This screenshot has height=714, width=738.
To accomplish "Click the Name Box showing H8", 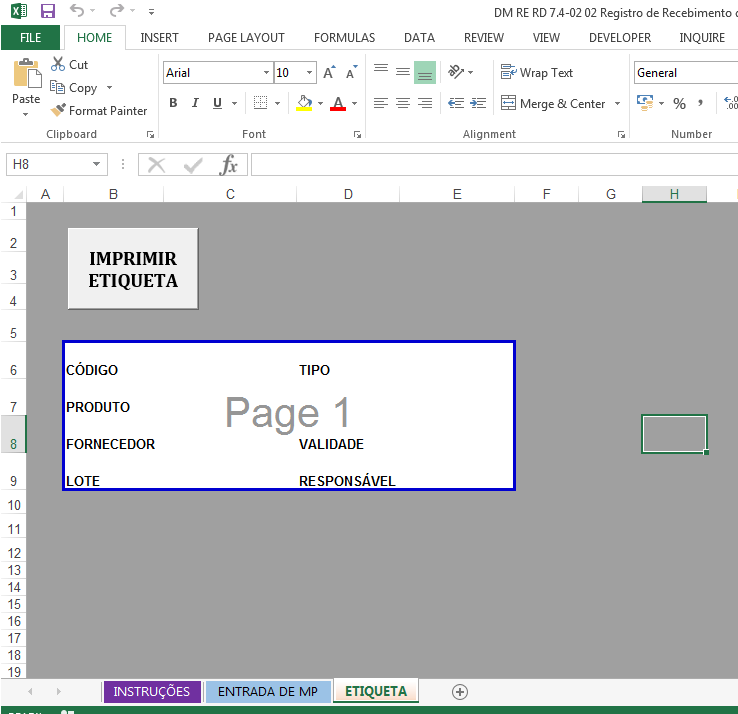I will [x=48, y=164].
